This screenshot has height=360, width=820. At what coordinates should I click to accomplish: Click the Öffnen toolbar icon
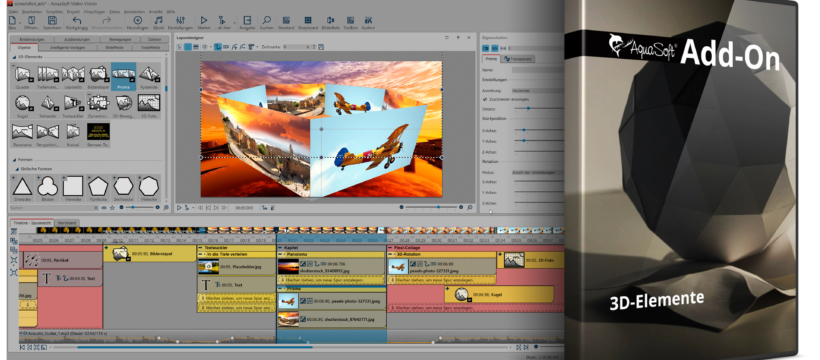(x=31, y=20)
